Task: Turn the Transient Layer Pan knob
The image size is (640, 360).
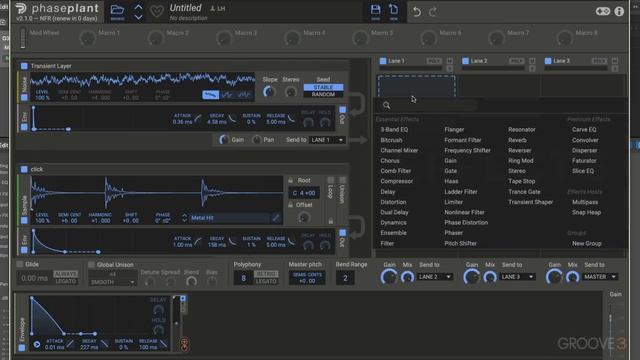Action: (256, 140)
